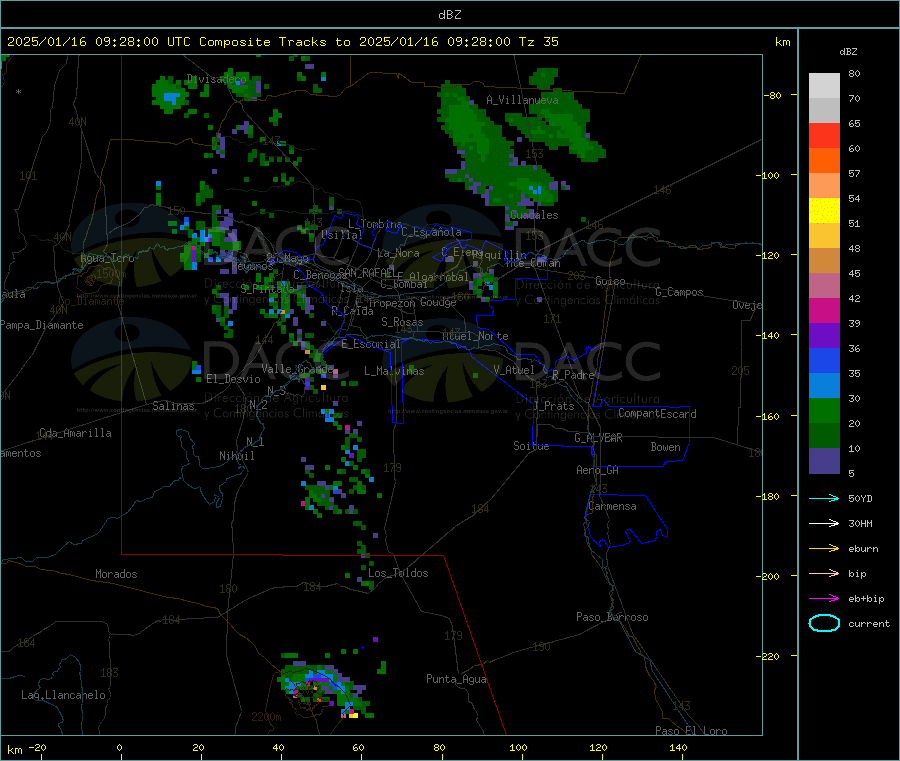Click the 'Carmensa' map label
Viewport: 900px width, 761px height.
point(612,506)
